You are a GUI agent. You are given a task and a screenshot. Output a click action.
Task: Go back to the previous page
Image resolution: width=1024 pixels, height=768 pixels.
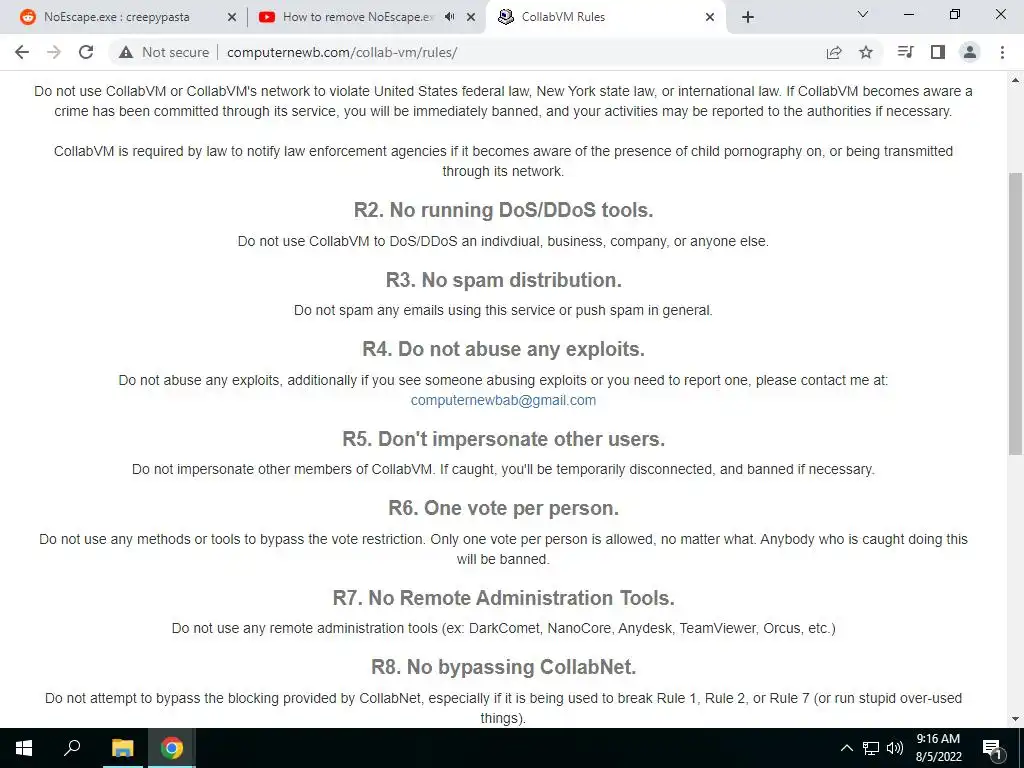(22, 52)
